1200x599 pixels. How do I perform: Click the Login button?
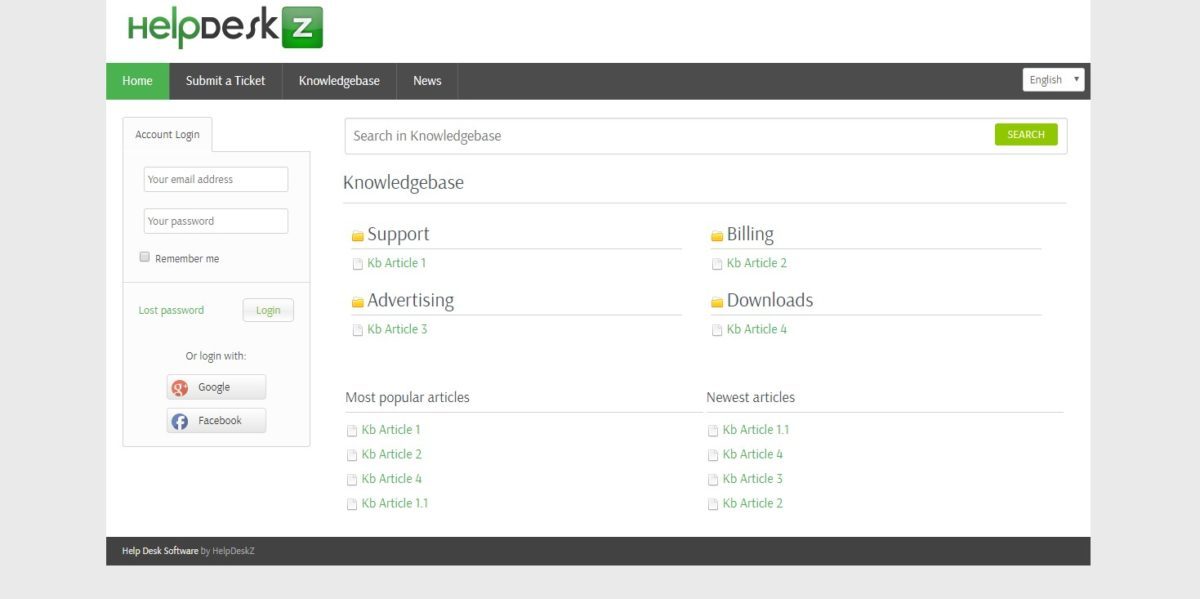[x=267, y=310]
